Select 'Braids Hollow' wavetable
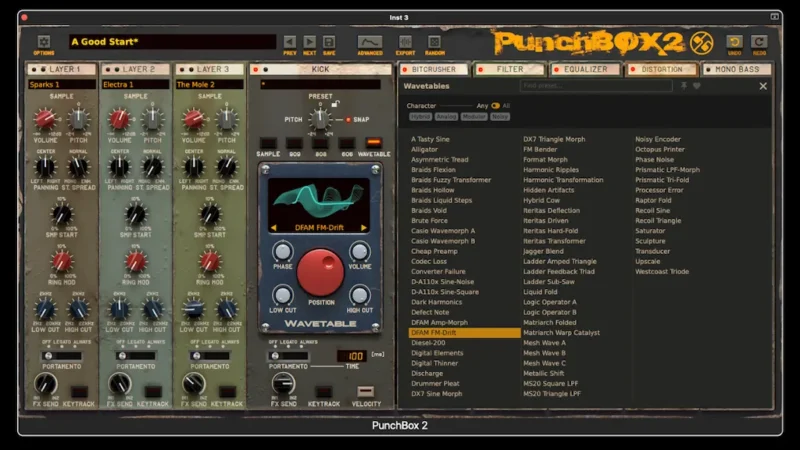The image size is (800, 450). 433,190
